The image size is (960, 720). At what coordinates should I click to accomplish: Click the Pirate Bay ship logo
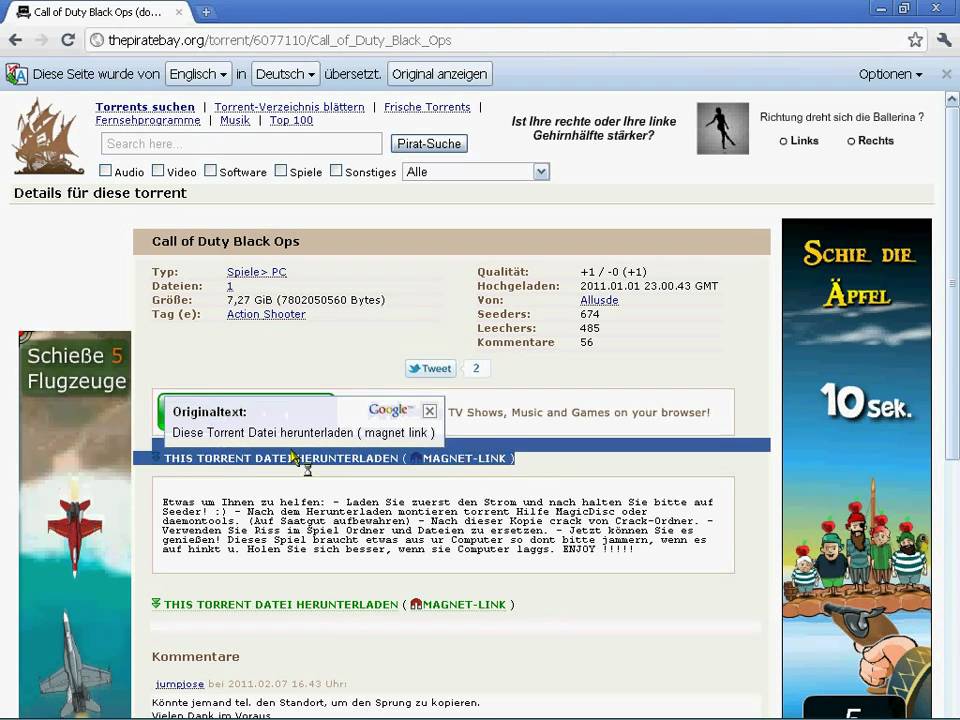[x=48, y=137]
